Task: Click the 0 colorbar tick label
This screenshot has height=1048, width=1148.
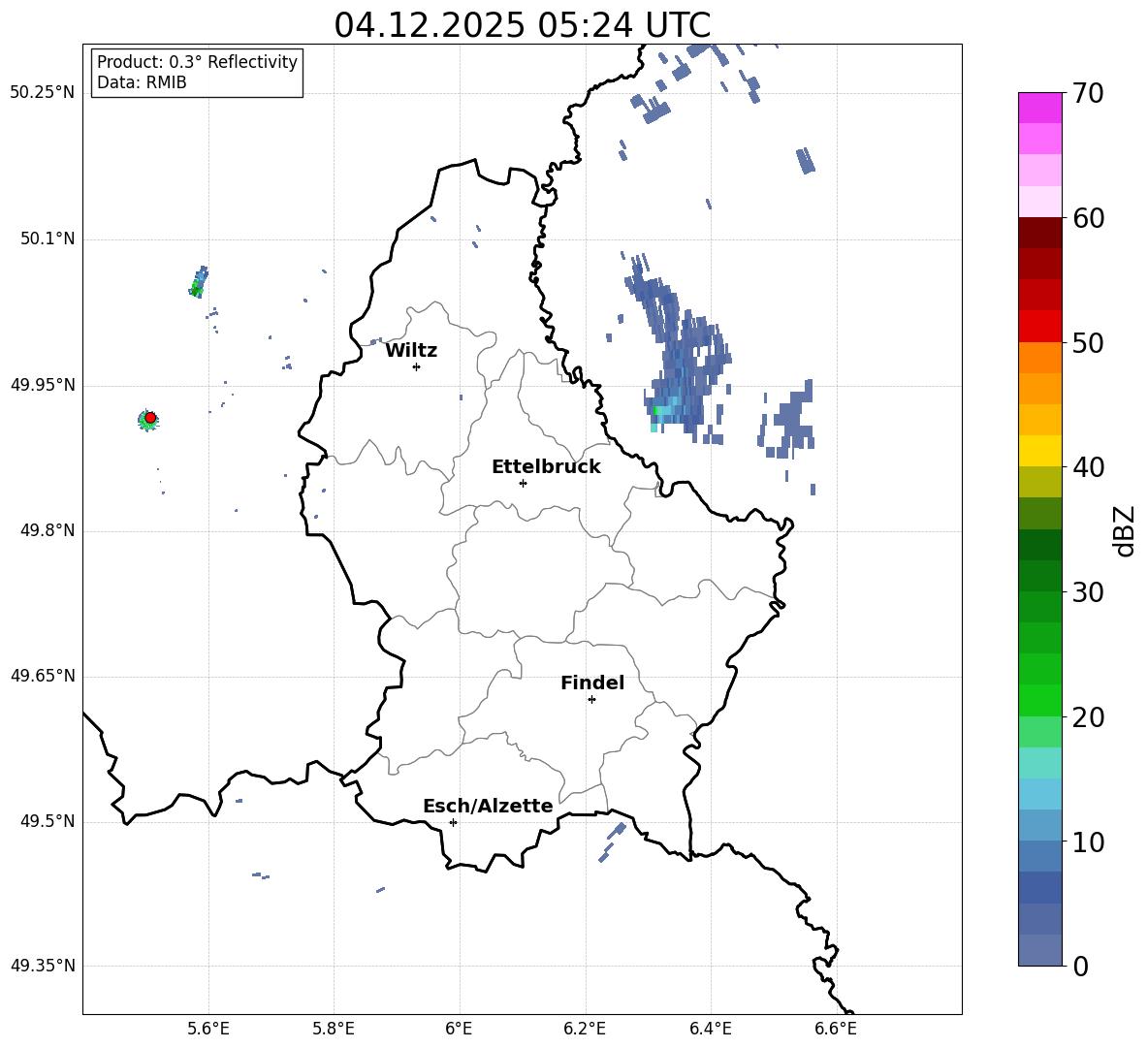Action: tap(1080, 966)
